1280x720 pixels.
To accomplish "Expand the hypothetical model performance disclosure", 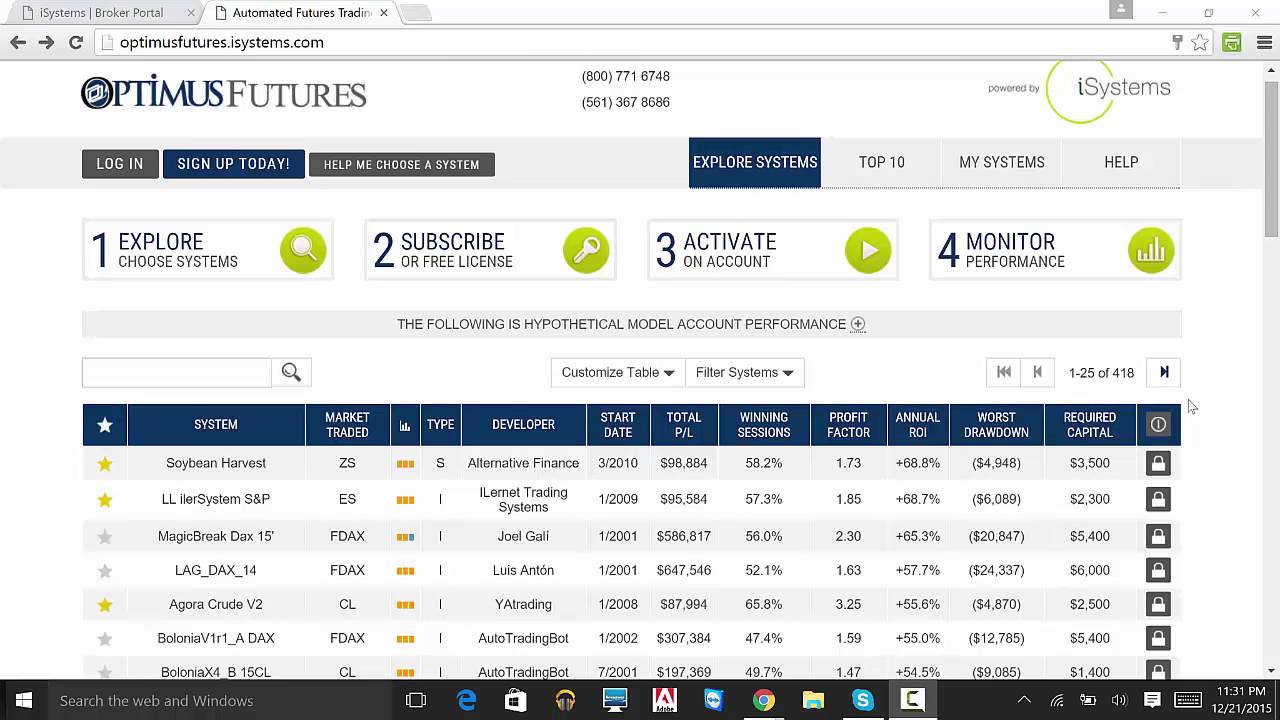I will coord(857,324).
